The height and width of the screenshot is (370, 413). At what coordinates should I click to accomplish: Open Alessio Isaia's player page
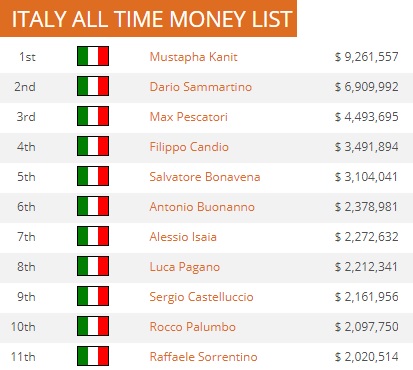183,237
